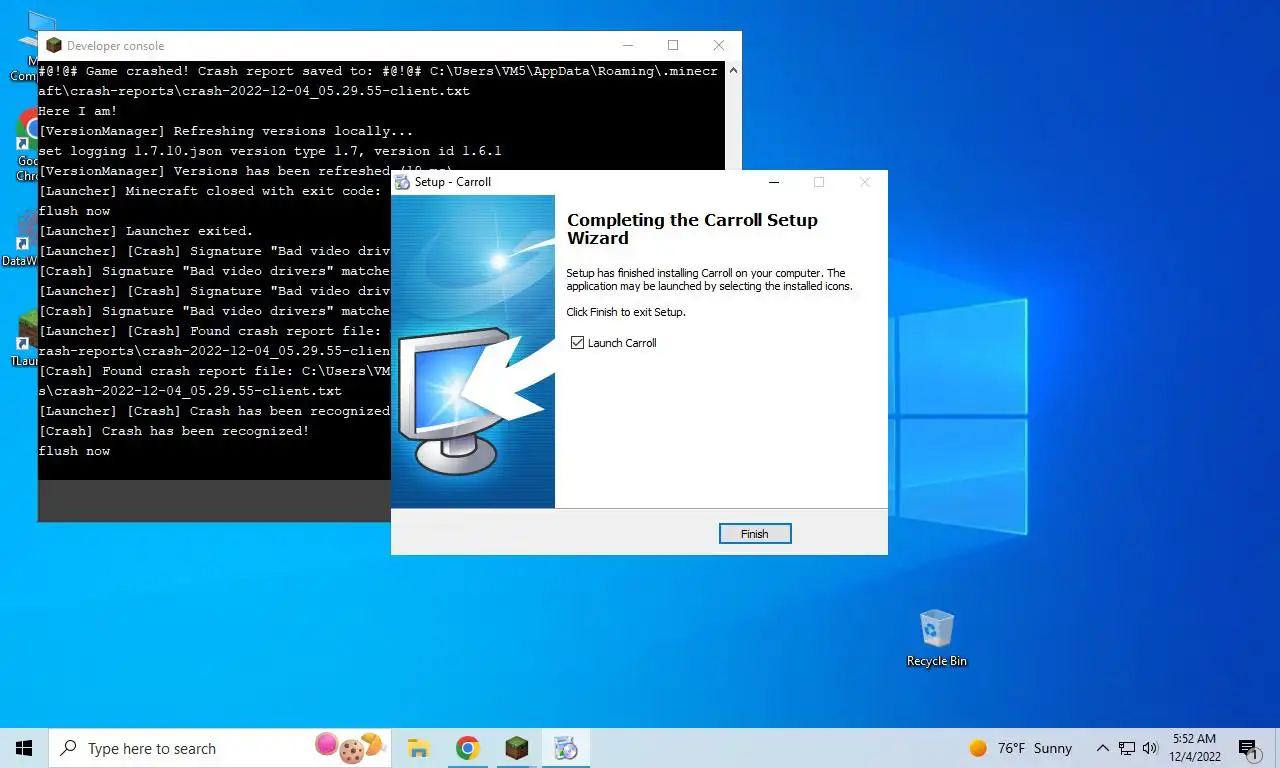1280x768 pixels.
Task: Click '[Launcher] Launcher exited.' console line
Action: (146, 231)
